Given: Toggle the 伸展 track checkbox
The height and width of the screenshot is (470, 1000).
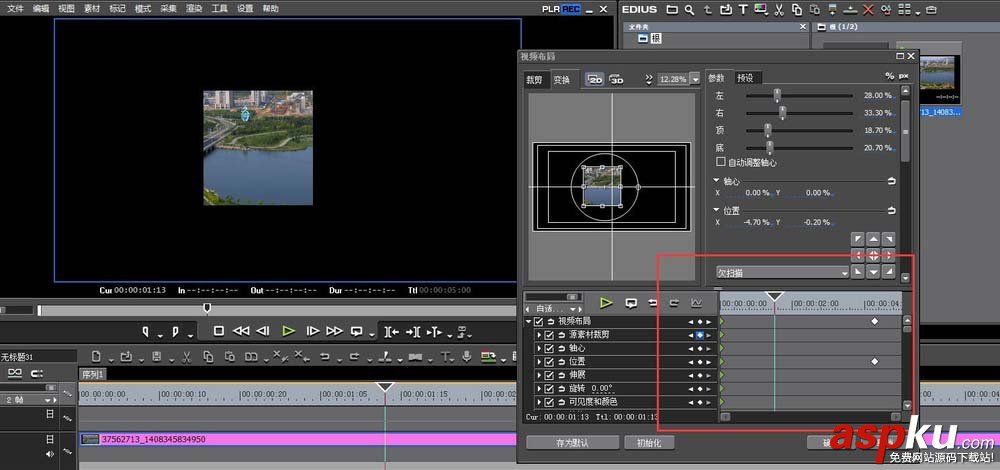Looking at the screenshot, I should 549,375.
